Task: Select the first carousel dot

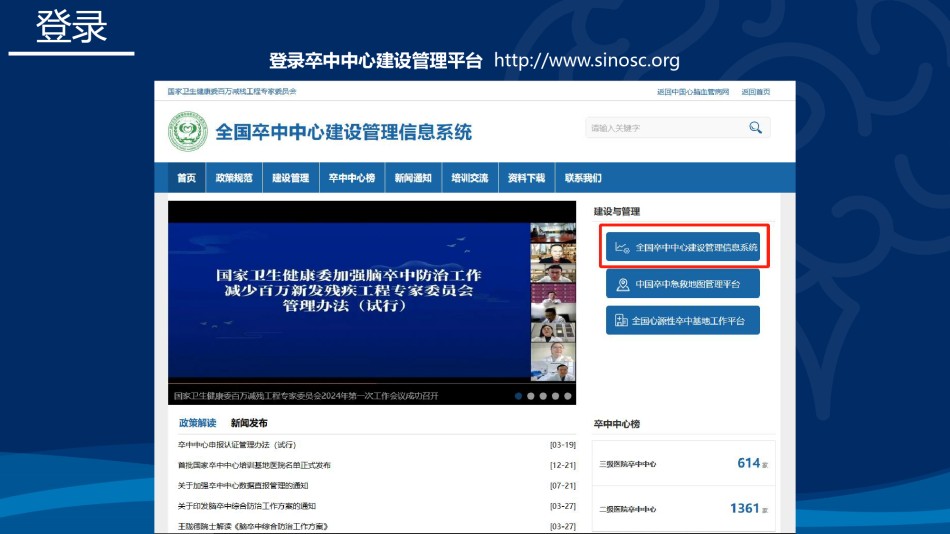Action: coord(518,396)
